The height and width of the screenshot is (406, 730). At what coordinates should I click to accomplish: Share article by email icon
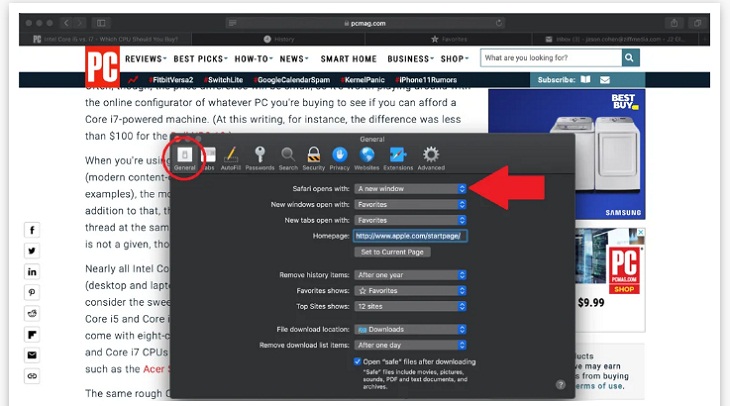tap(32, 355)
